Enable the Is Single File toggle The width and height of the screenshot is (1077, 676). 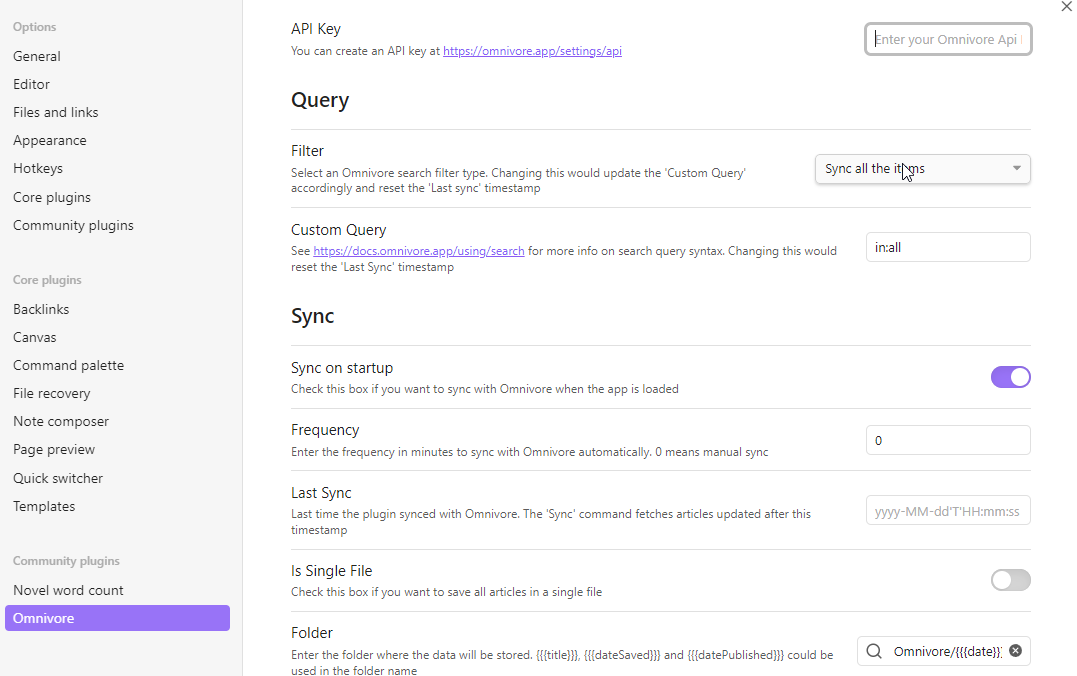1010,580
